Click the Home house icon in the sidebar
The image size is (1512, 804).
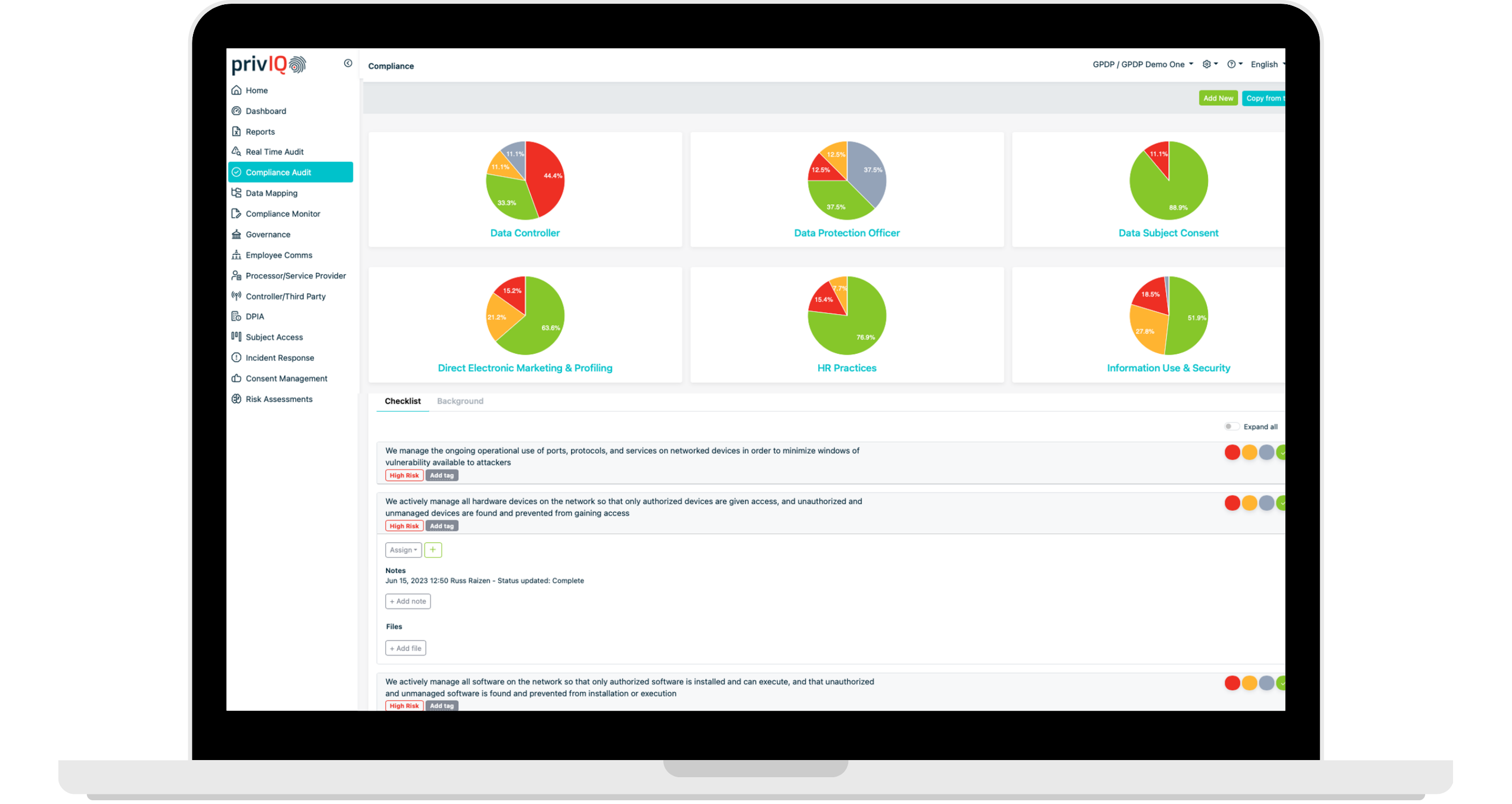[236, 91]
